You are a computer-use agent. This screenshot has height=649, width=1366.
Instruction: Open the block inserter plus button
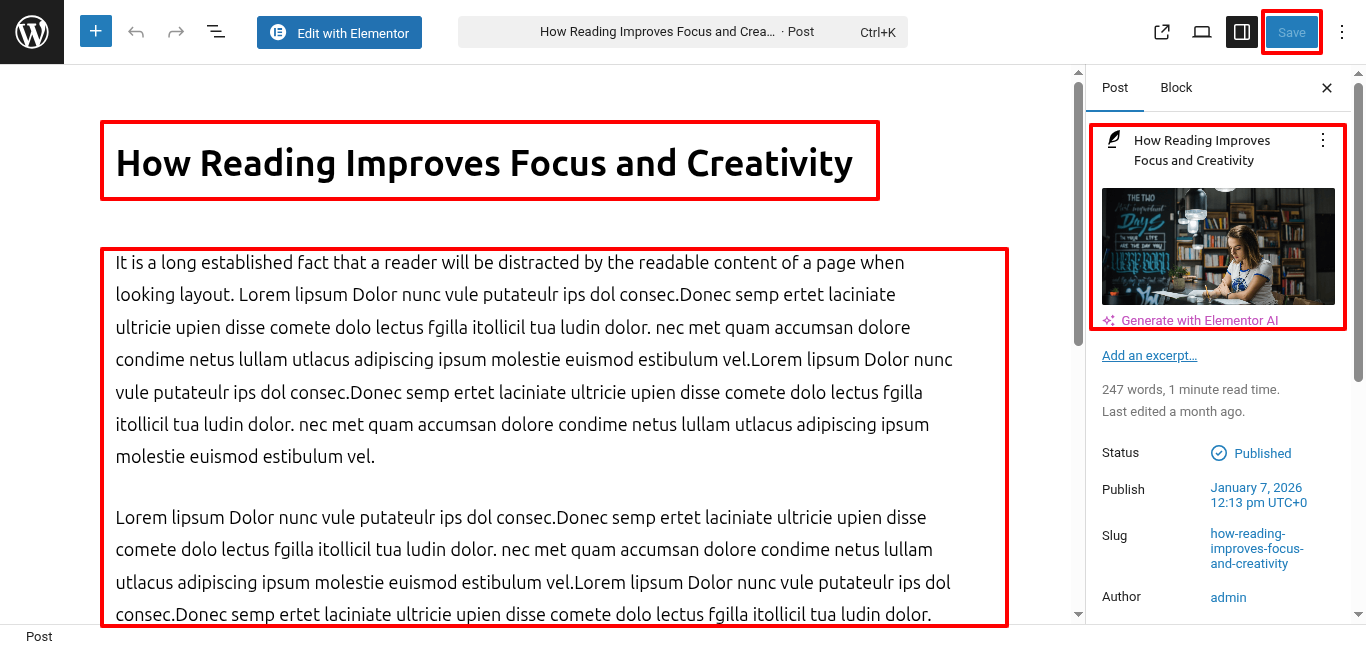pyautogui.click(x=96, y=32)
